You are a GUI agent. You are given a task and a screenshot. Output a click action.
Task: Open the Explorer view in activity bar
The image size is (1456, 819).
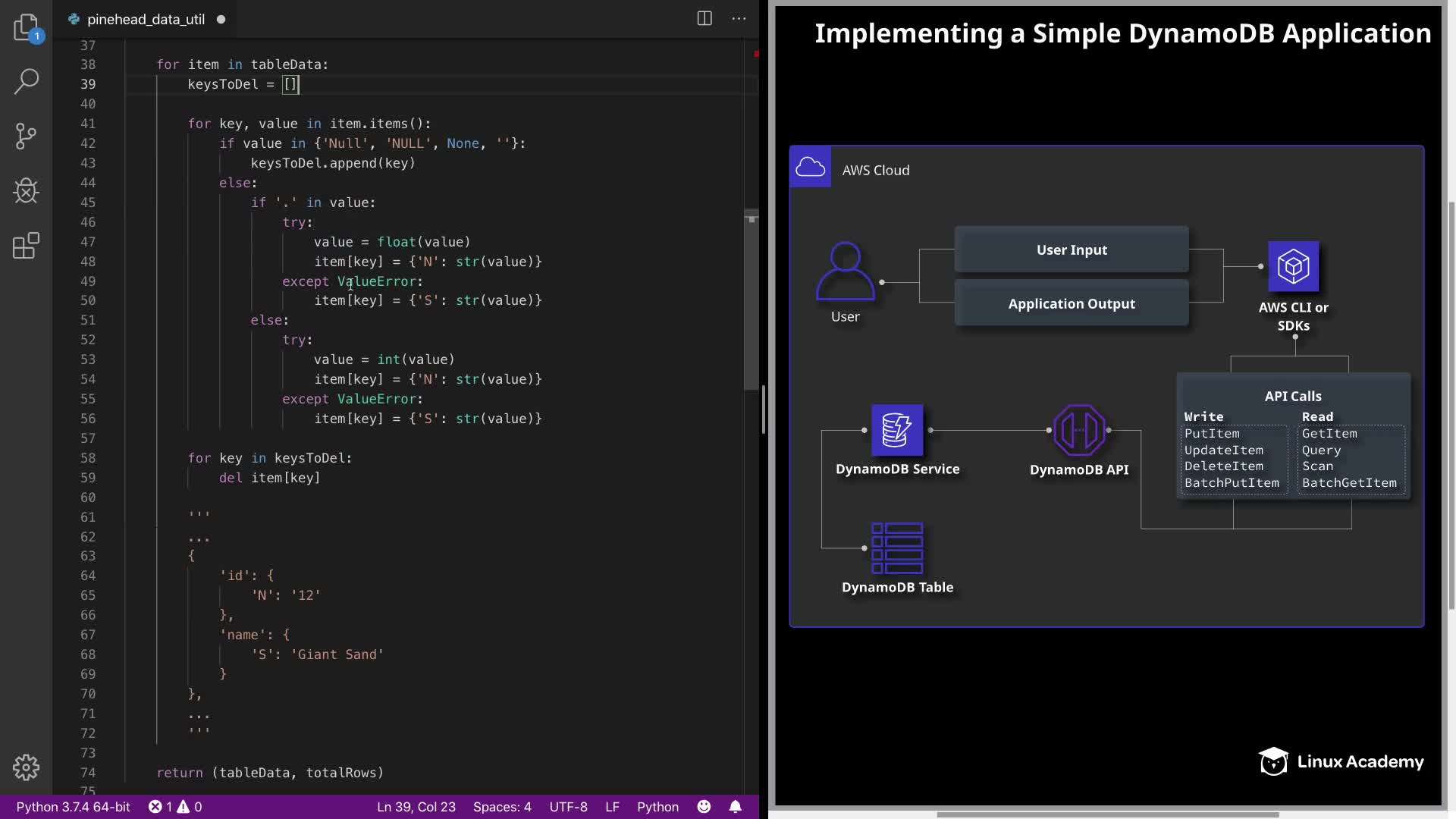26,27
